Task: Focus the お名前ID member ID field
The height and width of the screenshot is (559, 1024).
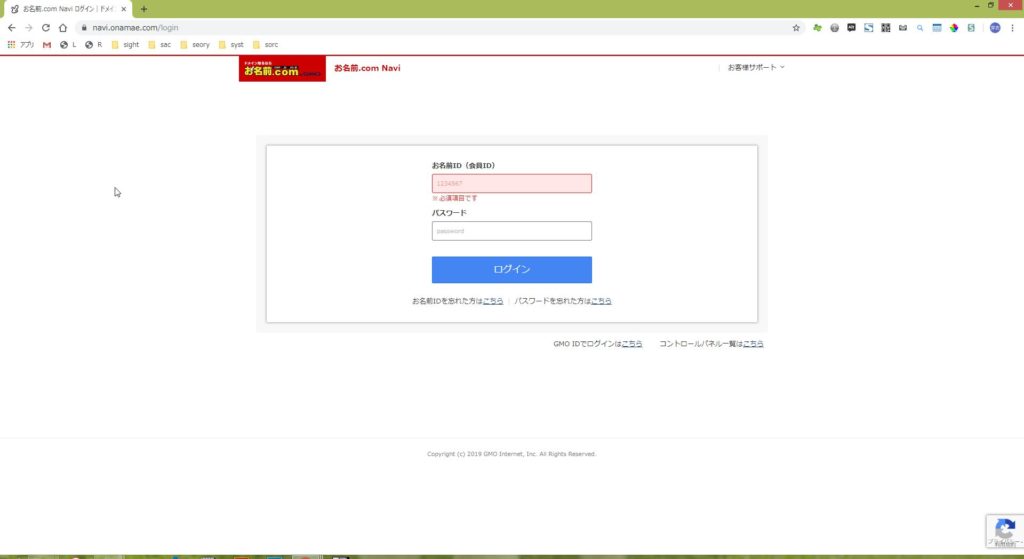Action: (511, 184)
